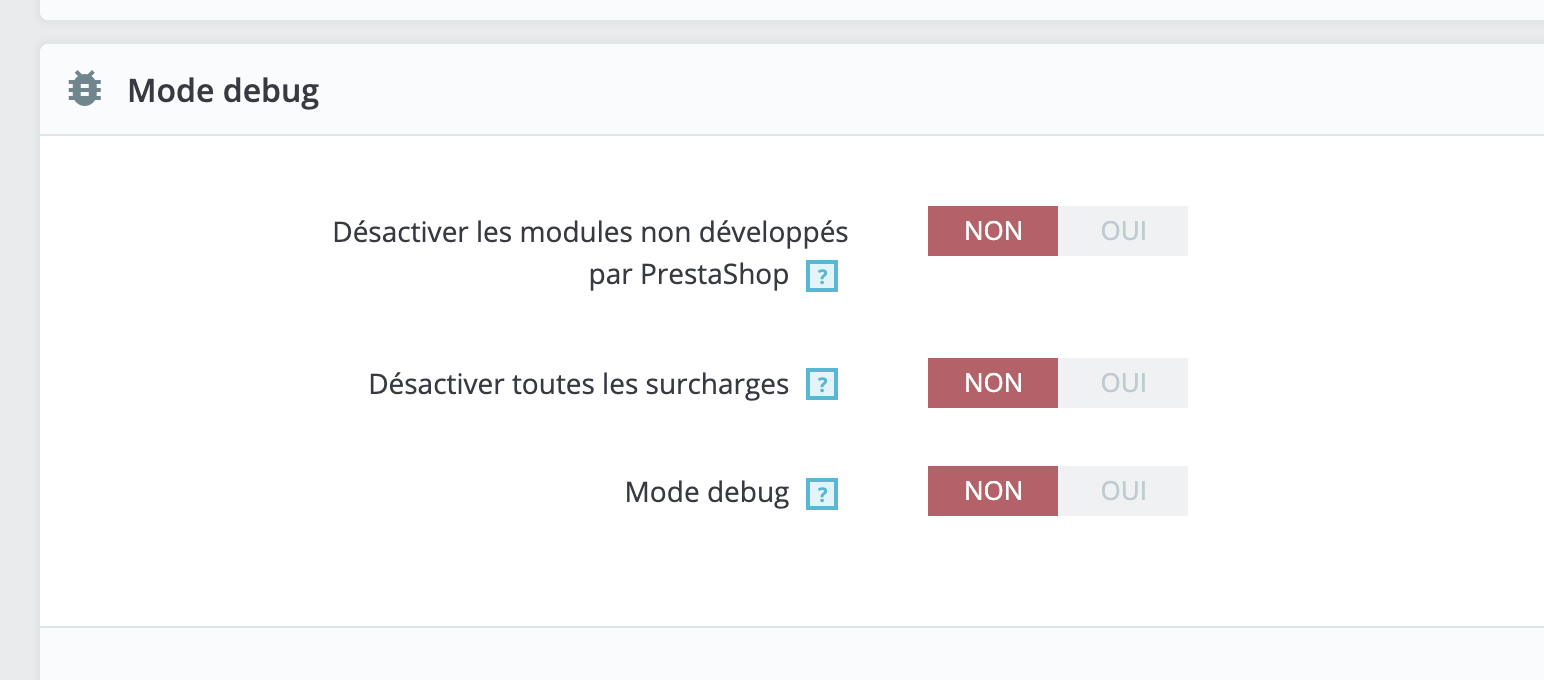
Task: Set Désactiver toutes les surcharges to OUI
Action: pyautogui.click(x=1123, y=383)
